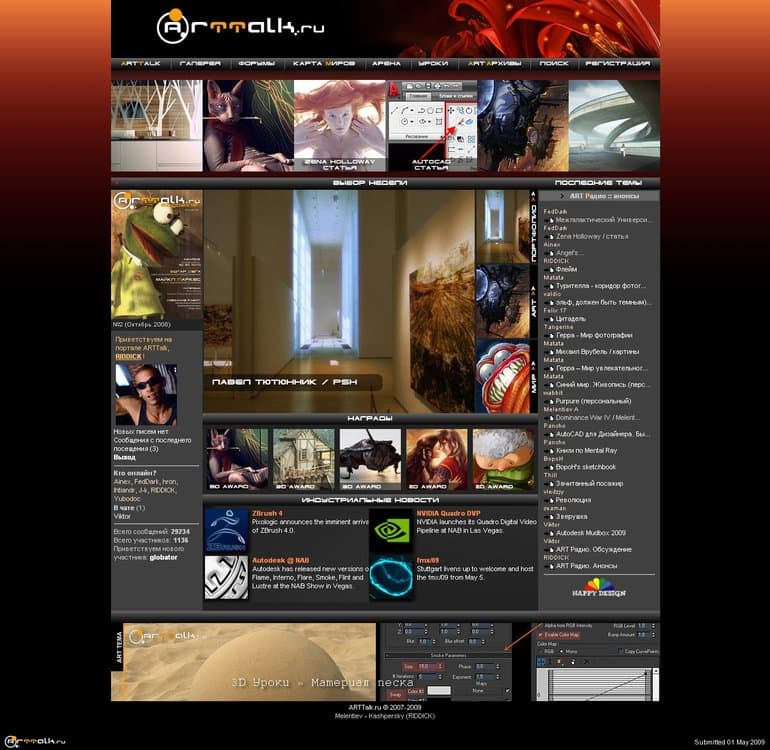Viewport: 770px width, 750px height.
Task: Click the arrow icon beside 'Книги по Mental Ray'
Action: click(550, 451)
